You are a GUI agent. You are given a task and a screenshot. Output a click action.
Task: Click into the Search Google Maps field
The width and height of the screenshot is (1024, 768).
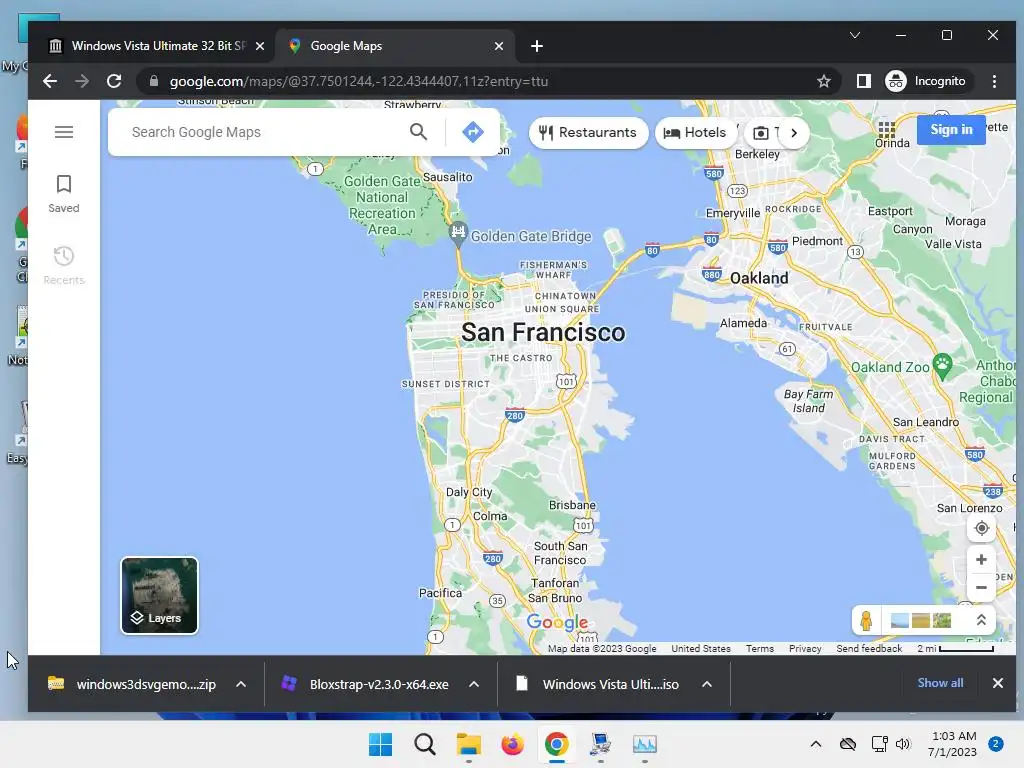[261, 132]
